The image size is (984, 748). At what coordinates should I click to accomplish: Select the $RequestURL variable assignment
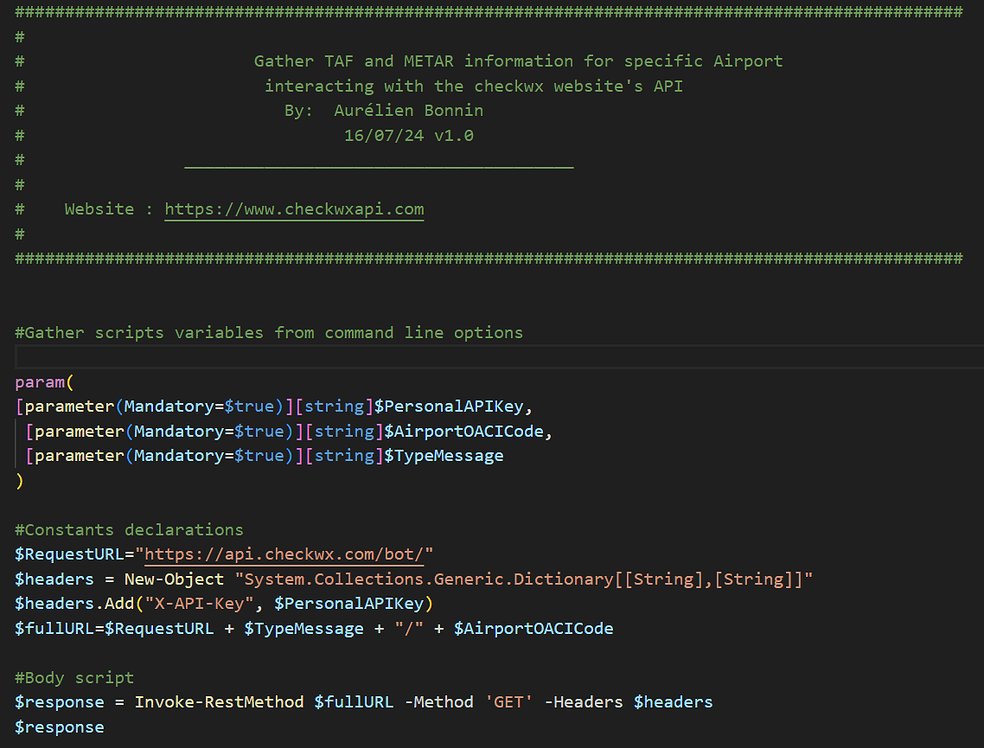(72, 553)
